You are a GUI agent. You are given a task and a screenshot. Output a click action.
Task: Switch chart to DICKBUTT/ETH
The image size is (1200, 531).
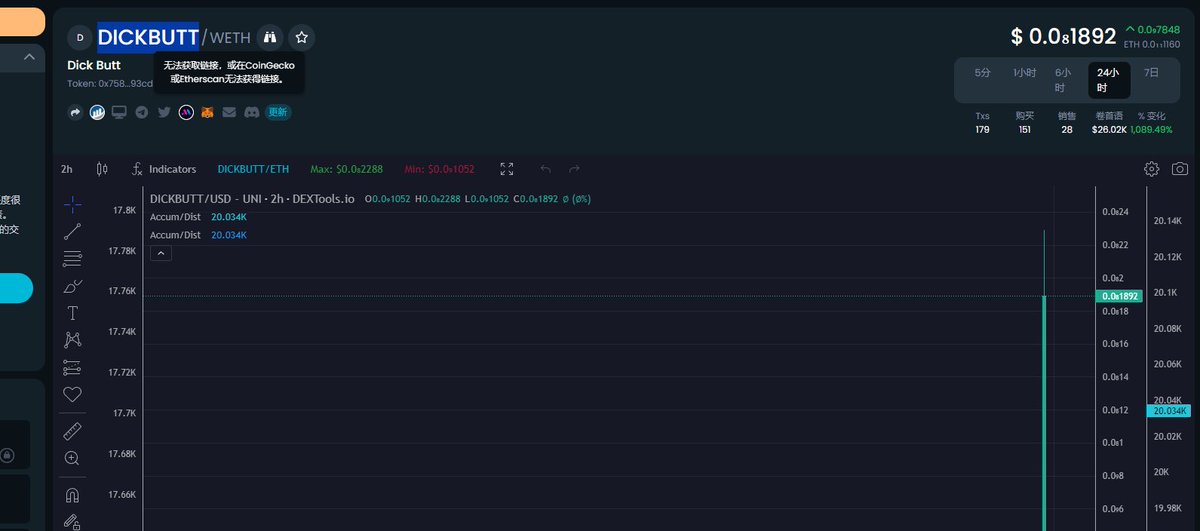click(253, 169)
